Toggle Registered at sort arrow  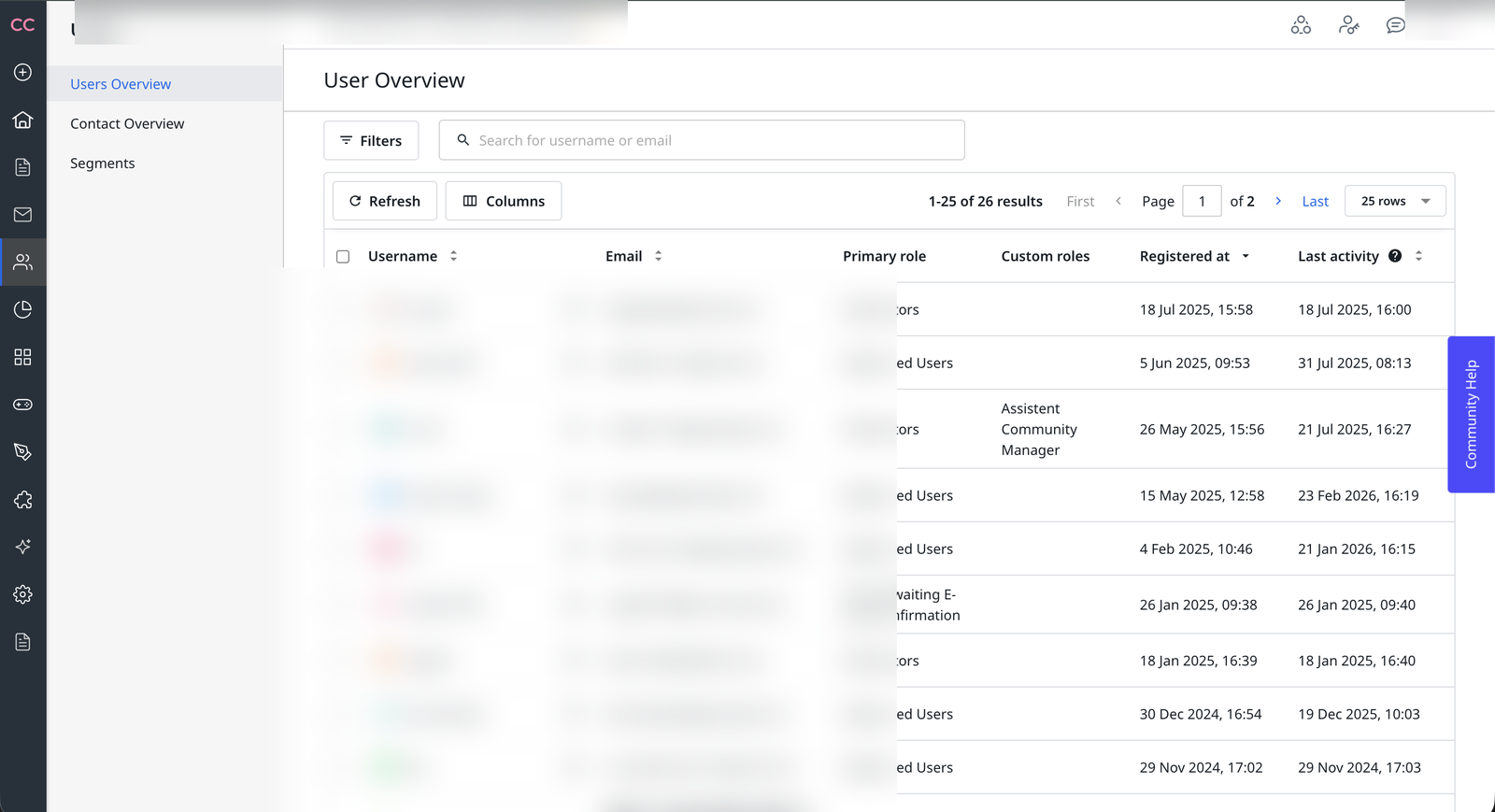1246,256
